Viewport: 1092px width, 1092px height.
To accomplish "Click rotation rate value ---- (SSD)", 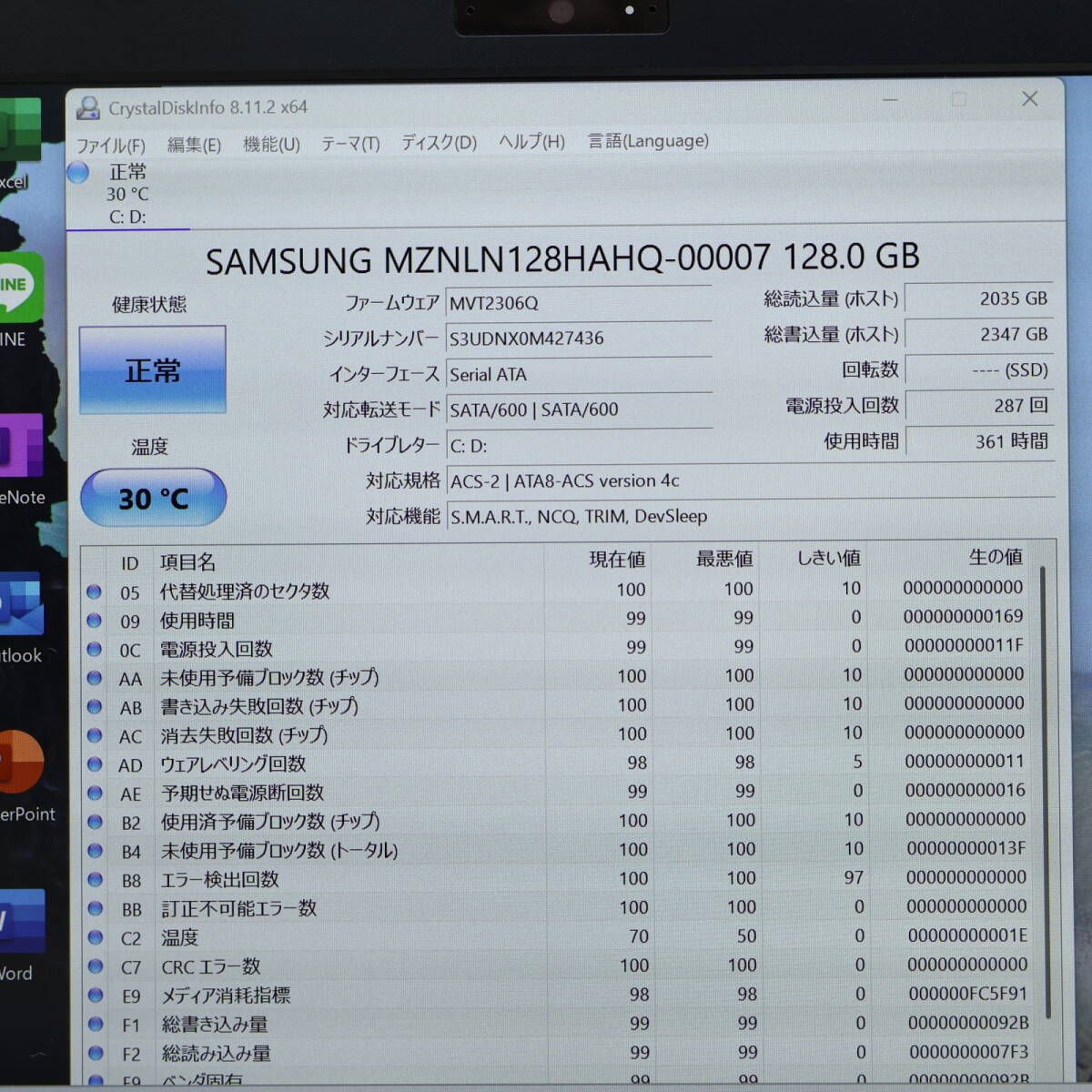I will click(979, 370).
